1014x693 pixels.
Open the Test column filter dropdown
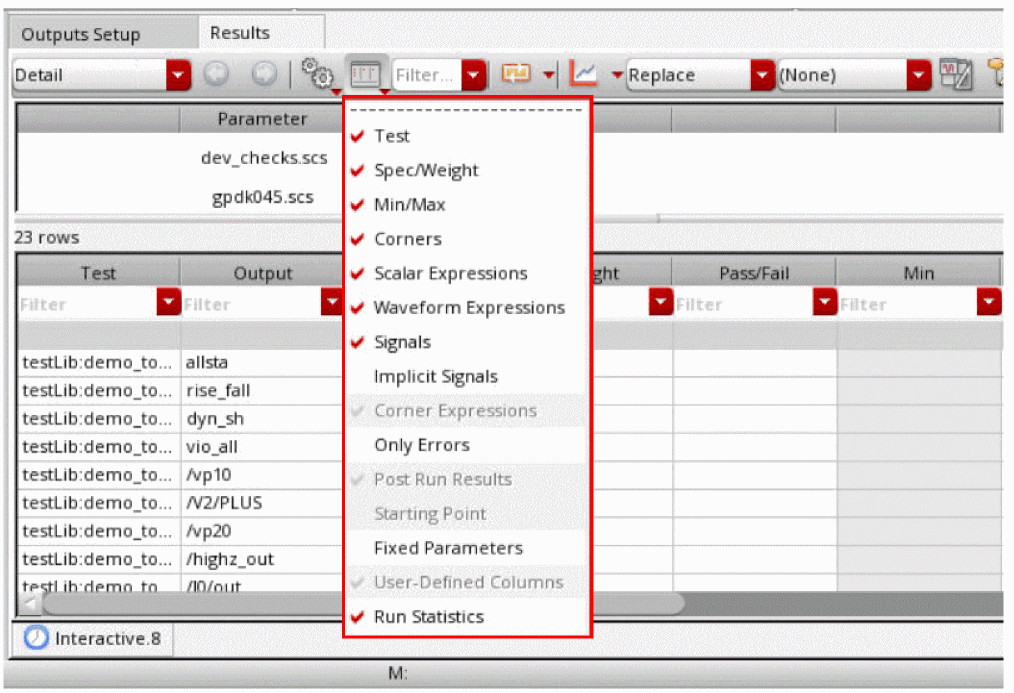(169, 302)
